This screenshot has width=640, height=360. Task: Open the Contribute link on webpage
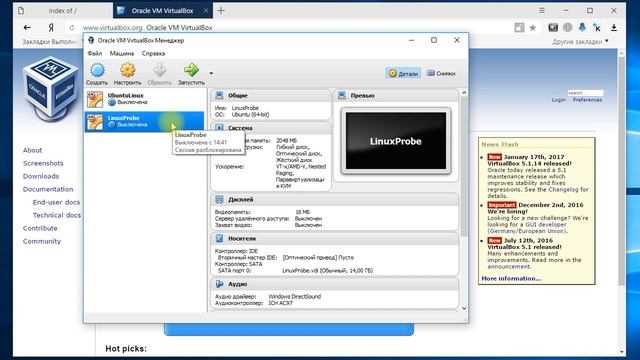[40, 229]
